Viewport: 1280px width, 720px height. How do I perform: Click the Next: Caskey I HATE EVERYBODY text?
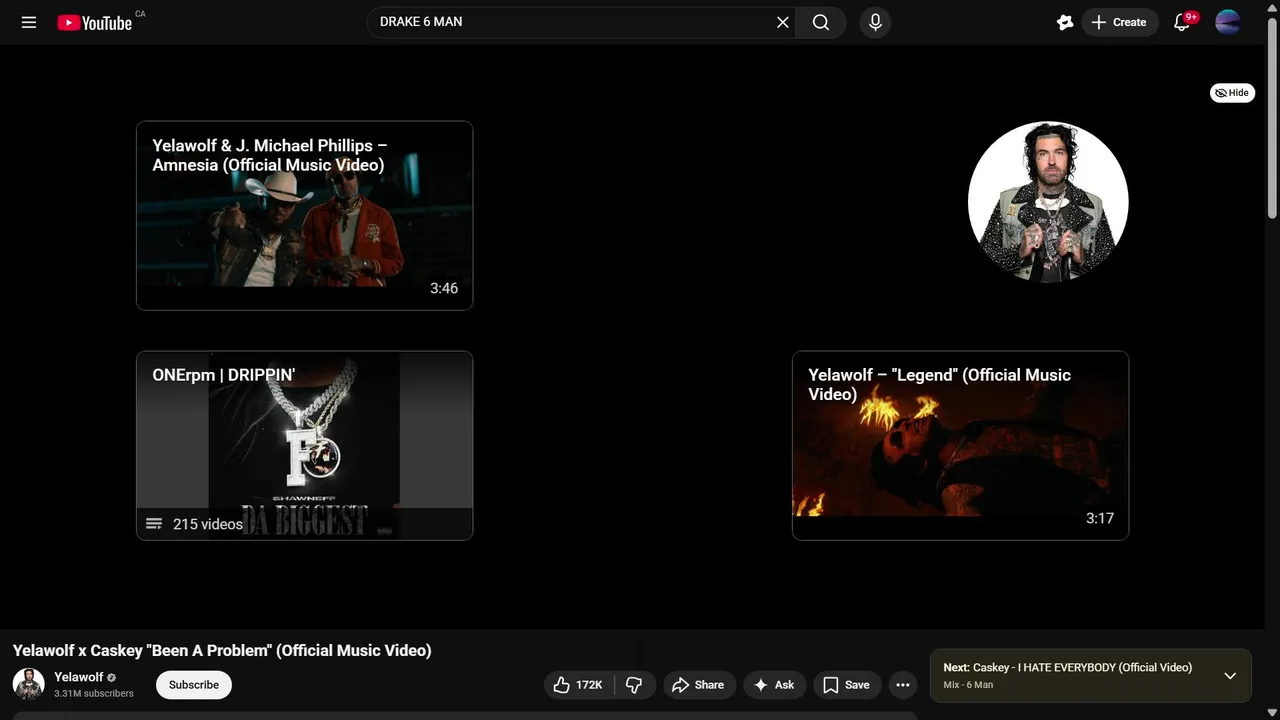pyautogui.click(x=1068, y=667)
